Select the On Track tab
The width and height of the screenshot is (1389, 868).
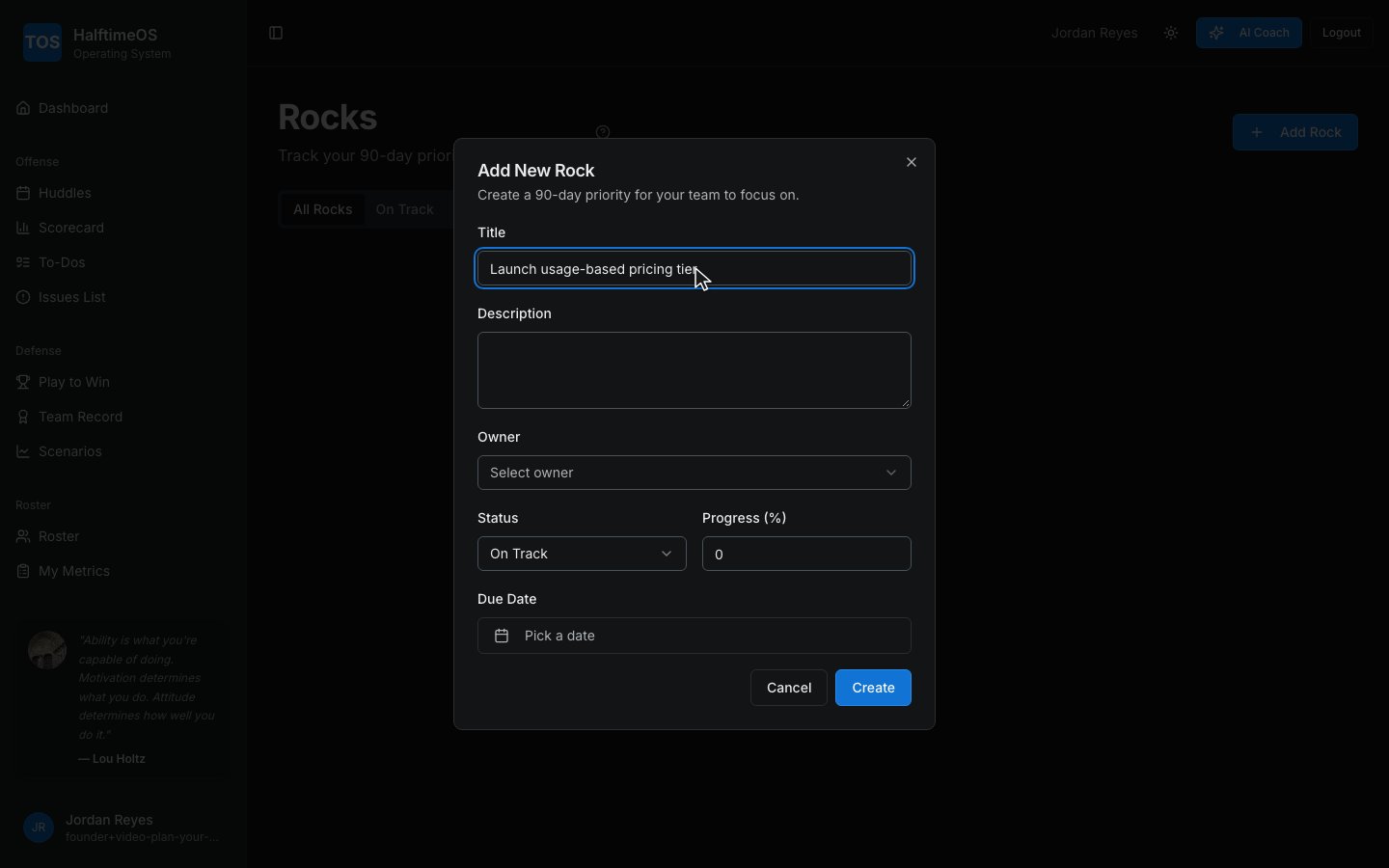(x=405, y=209)
